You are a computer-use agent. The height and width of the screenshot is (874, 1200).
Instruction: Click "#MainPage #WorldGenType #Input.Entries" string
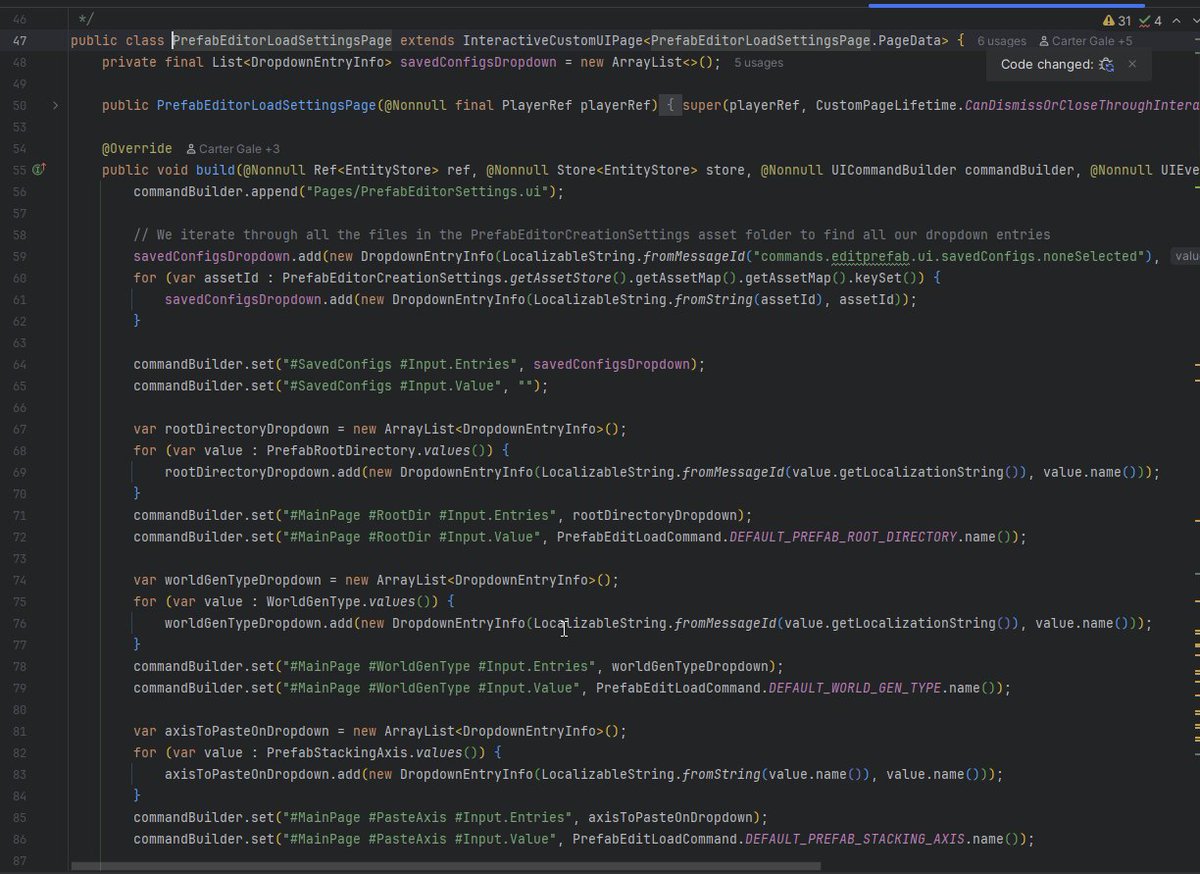pos(437,666)
